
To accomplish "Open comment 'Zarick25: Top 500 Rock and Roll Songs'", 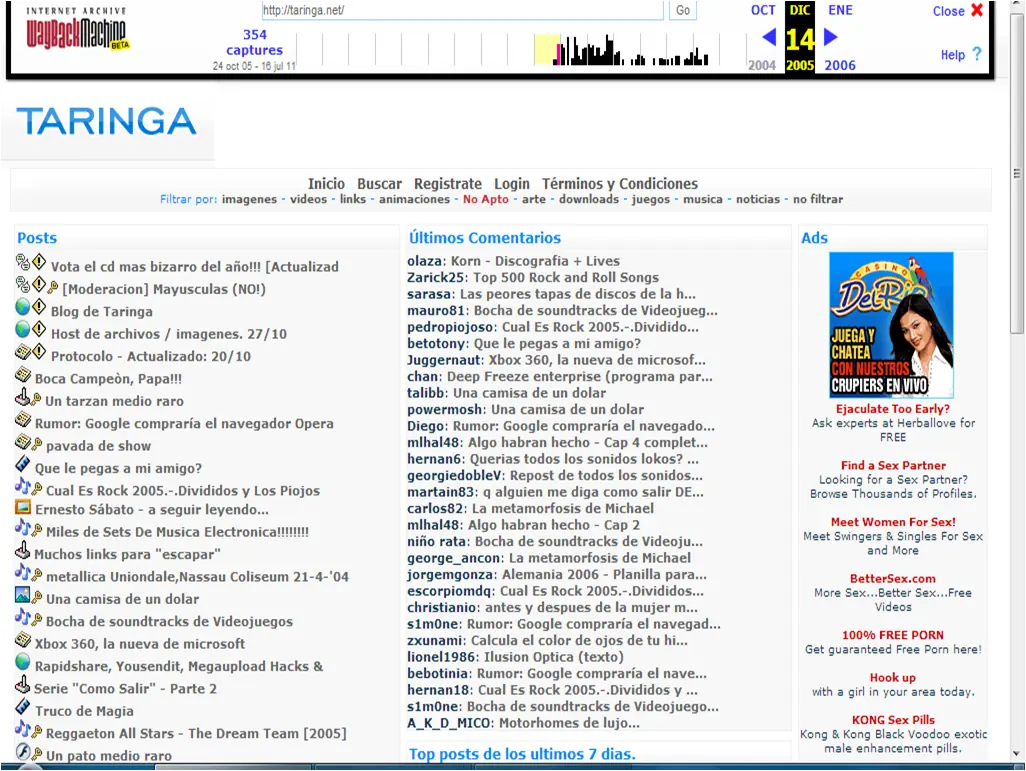I will pos(533,278).
